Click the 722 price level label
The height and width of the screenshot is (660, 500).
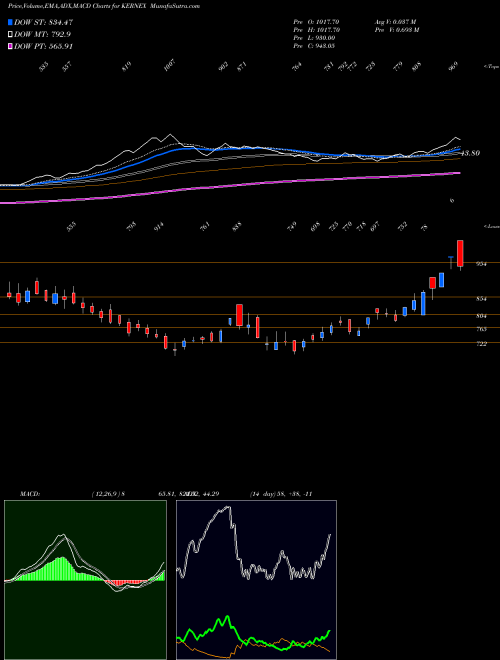[481, 344]
